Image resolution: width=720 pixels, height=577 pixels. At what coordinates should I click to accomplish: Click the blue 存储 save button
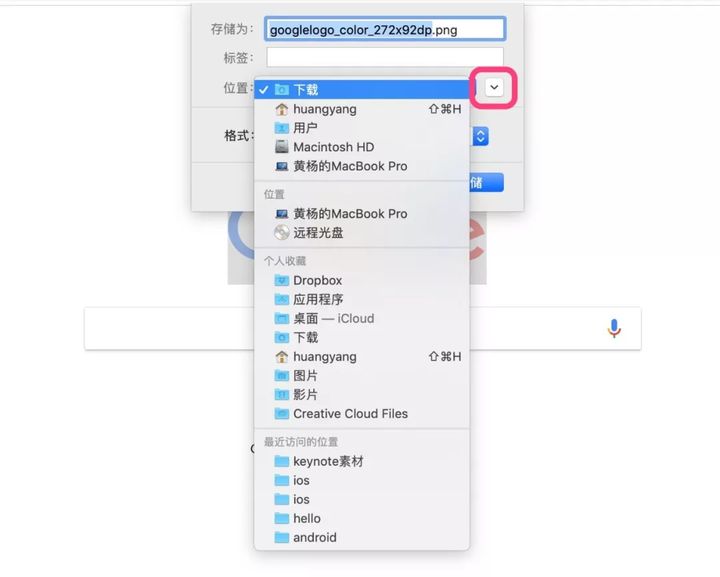point(486,183)
